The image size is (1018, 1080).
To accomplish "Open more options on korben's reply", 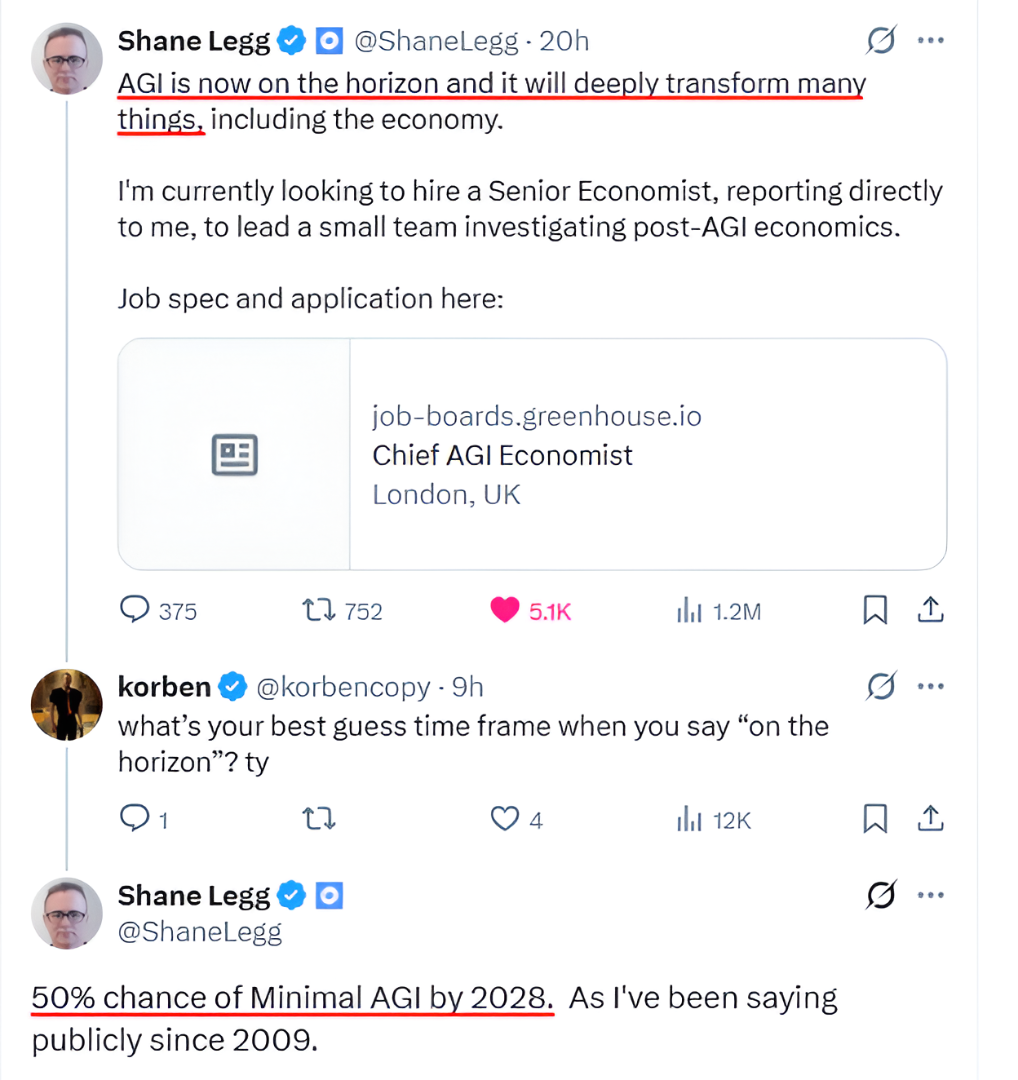I will point(931,687).
